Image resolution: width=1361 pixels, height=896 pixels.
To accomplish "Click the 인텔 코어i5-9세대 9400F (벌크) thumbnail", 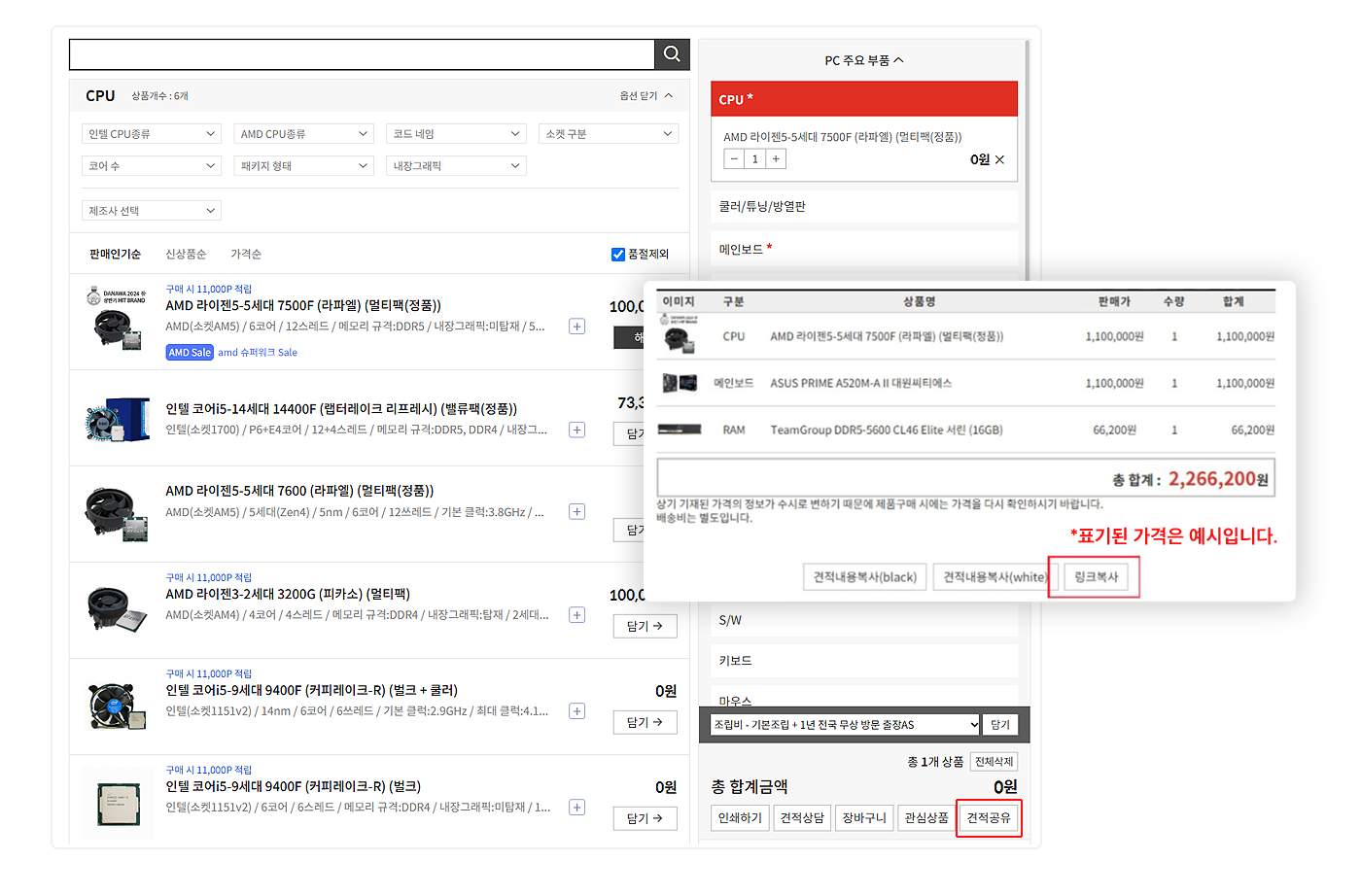I will tap(119, 804).
